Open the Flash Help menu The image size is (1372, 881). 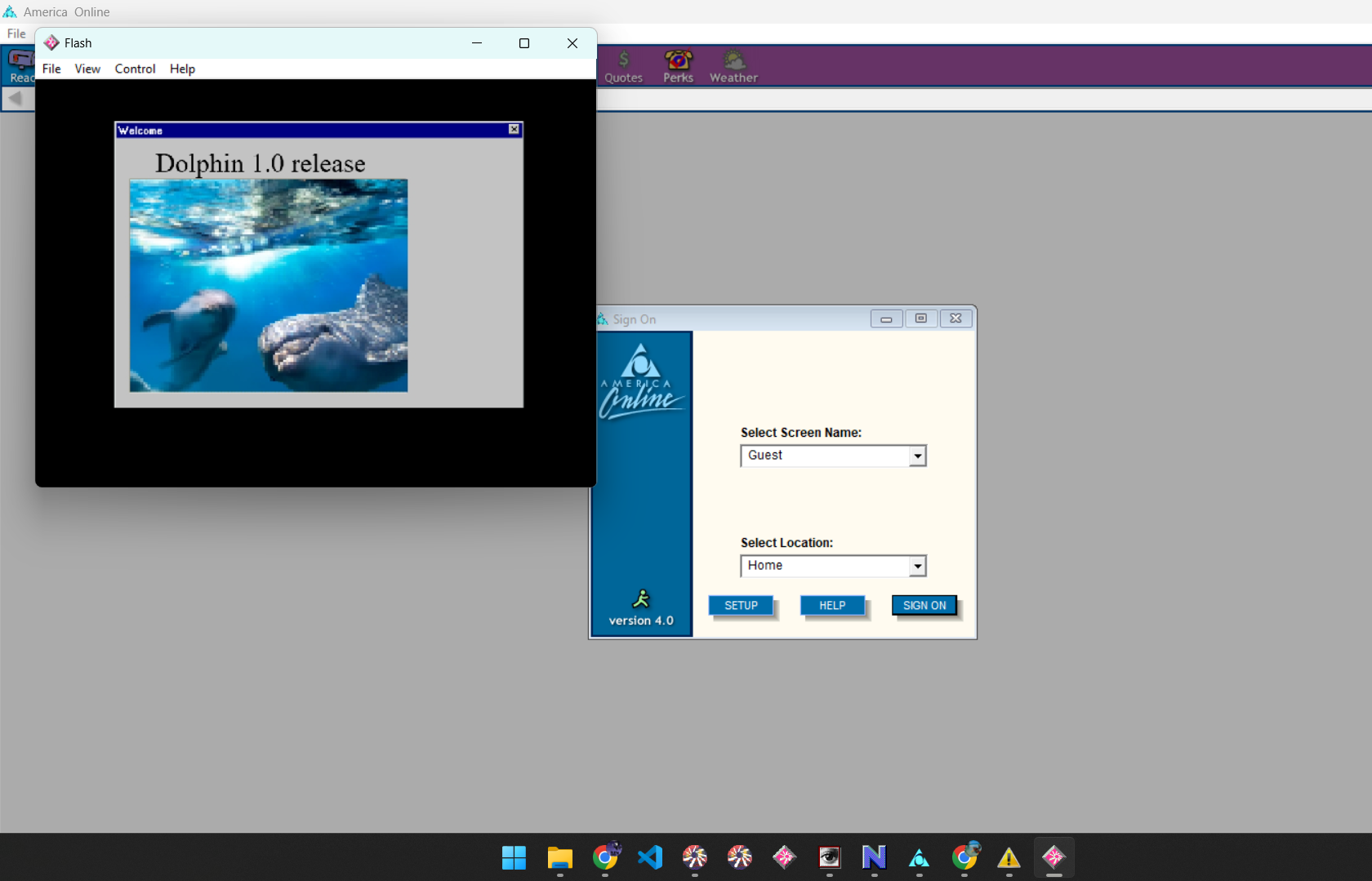(x=182, y=69)
